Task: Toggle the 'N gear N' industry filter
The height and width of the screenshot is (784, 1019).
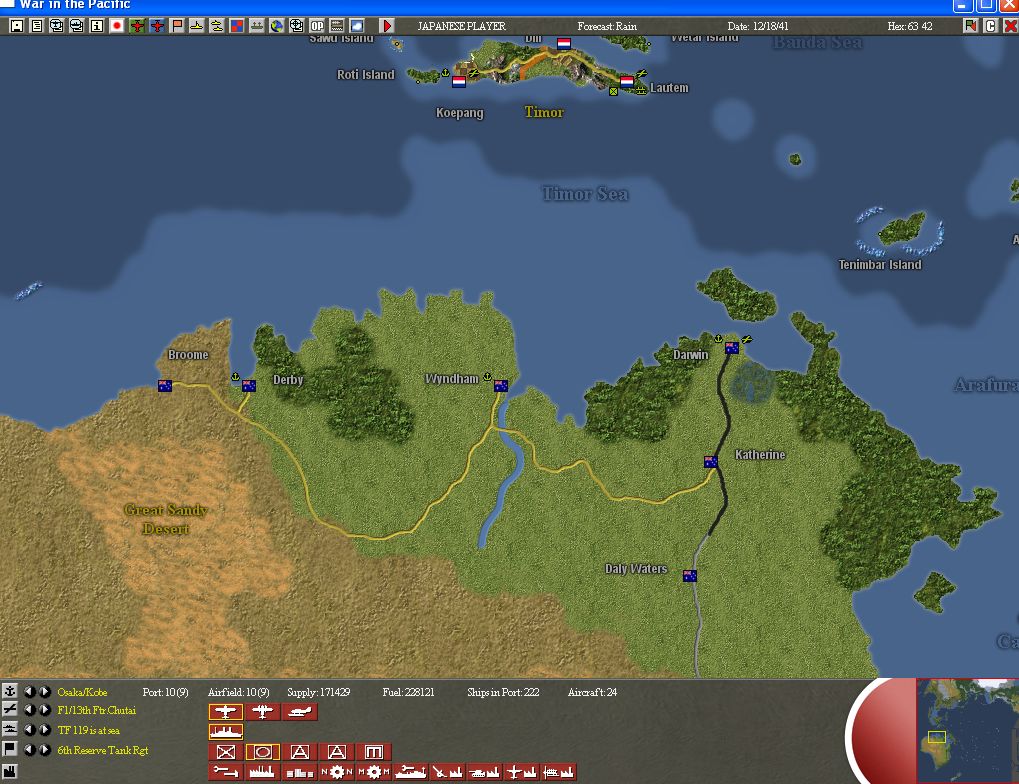Action: (337, 772)
